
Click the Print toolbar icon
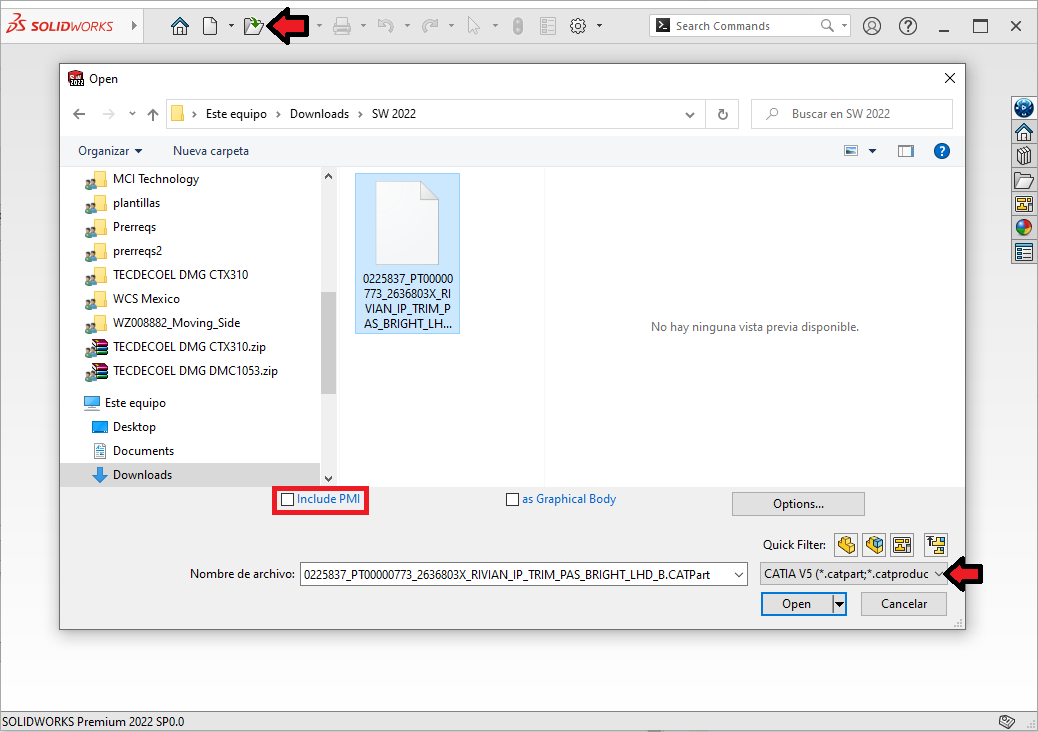[x=342, y=26]
